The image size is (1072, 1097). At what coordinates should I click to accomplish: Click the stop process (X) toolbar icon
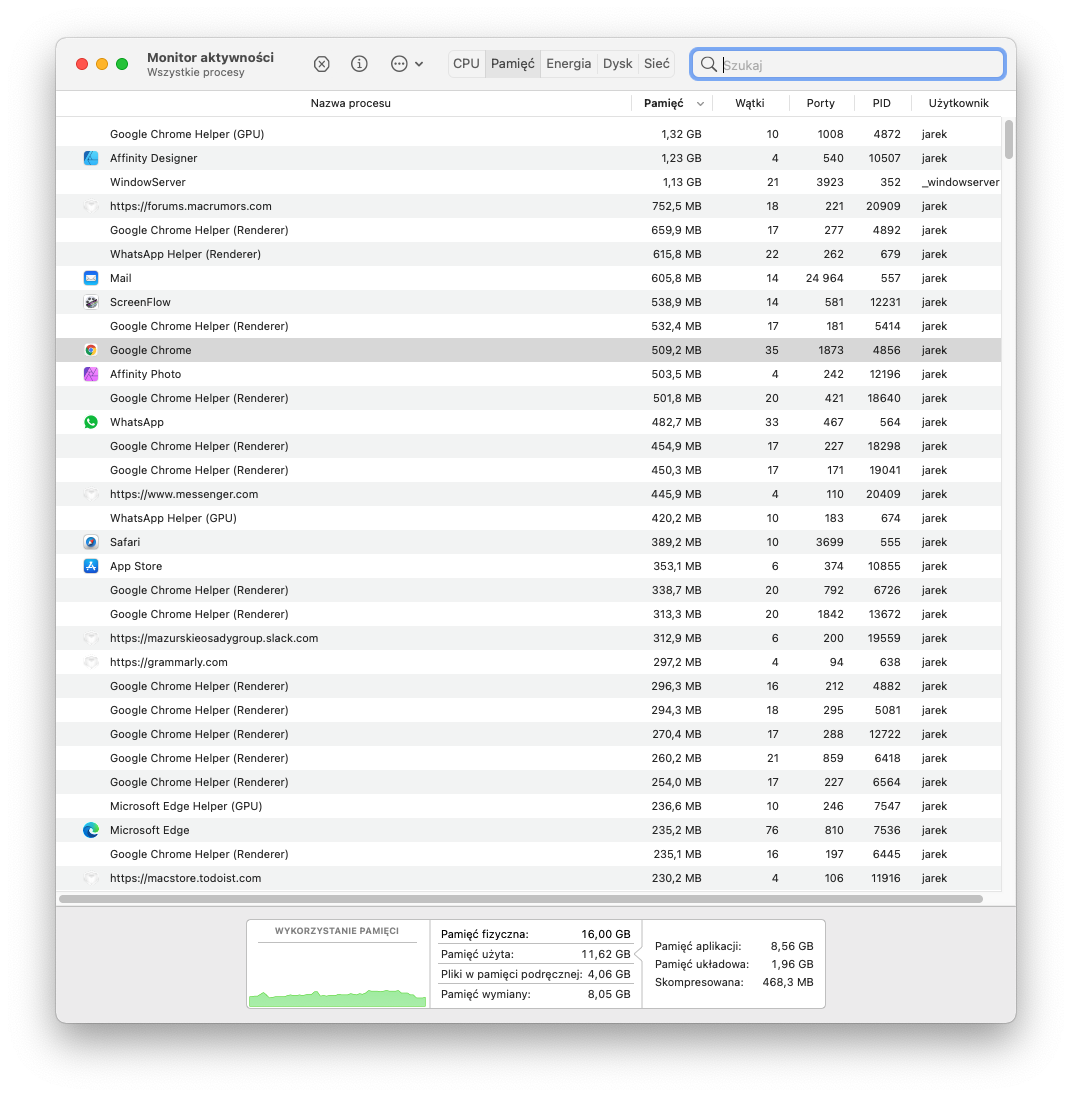pyautogui.click(x=321, y=64)
